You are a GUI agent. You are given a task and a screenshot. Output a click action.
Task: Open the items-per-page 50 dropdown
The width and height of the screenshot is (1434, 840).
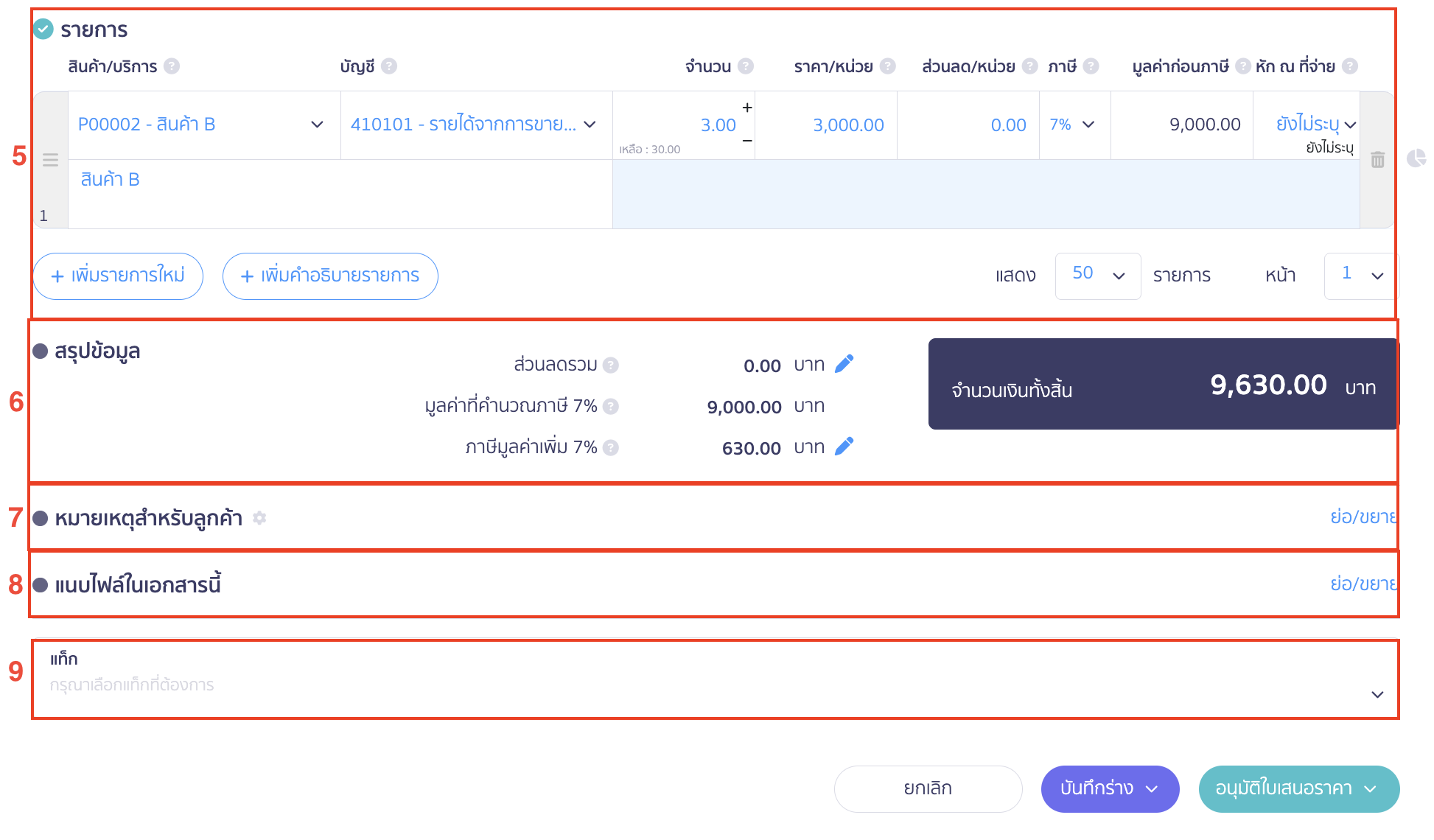(x=1098, y=276)
